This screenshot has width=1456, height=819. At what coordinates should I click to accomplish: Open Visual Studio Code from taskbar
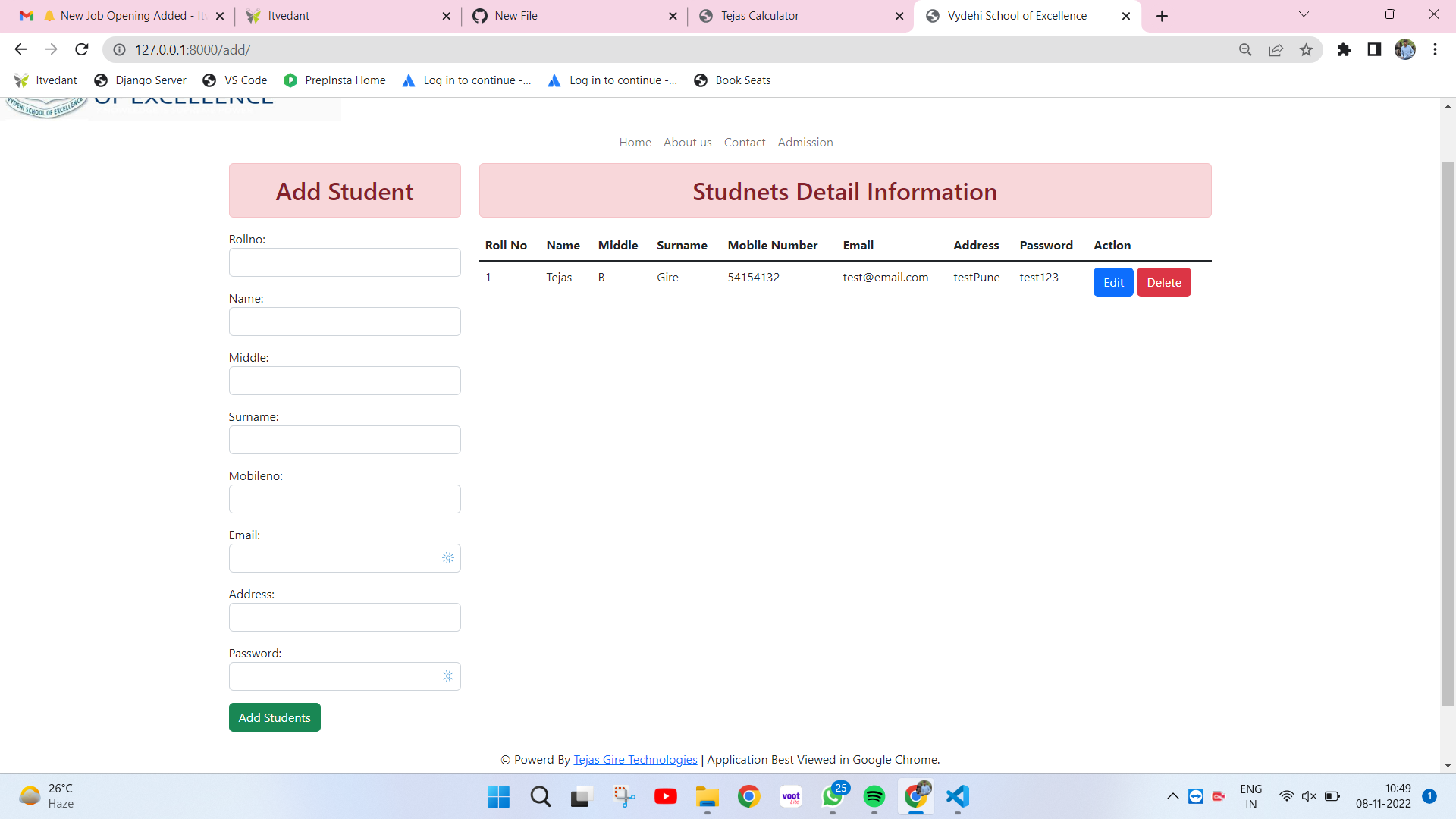(x=957, y=796)
